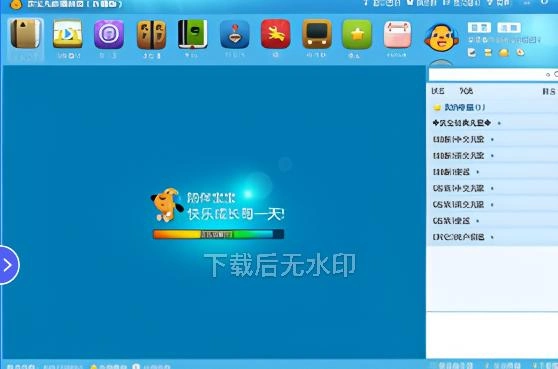Expand the blue side arrow panel handle
The width and height of the screenshot is (558, 369).
pyautogui.click(x=8, y=265)
